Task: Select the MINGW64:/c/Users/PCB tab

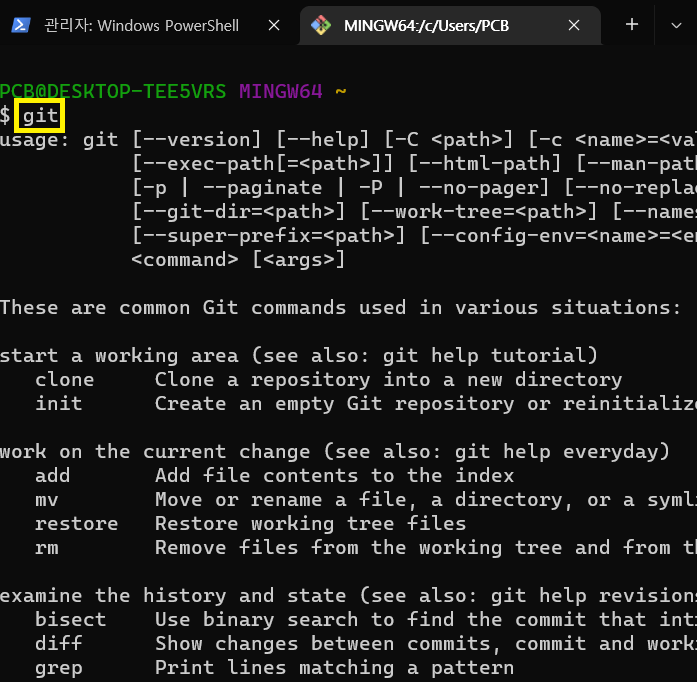Action: point(450,25)
